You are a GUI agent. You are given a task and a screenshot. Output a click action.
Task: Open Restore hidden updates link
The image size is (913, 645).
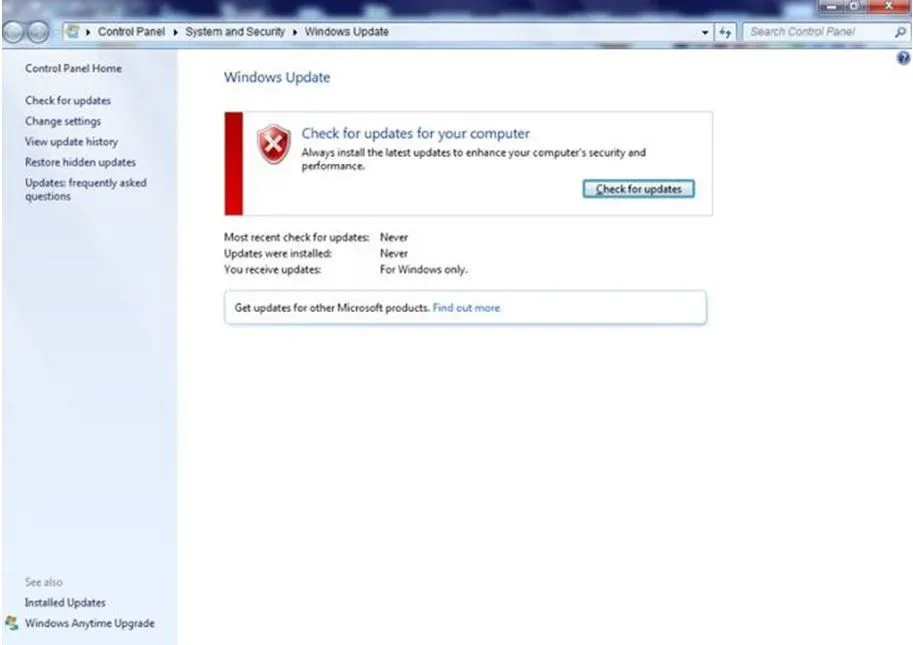point(80,162)
